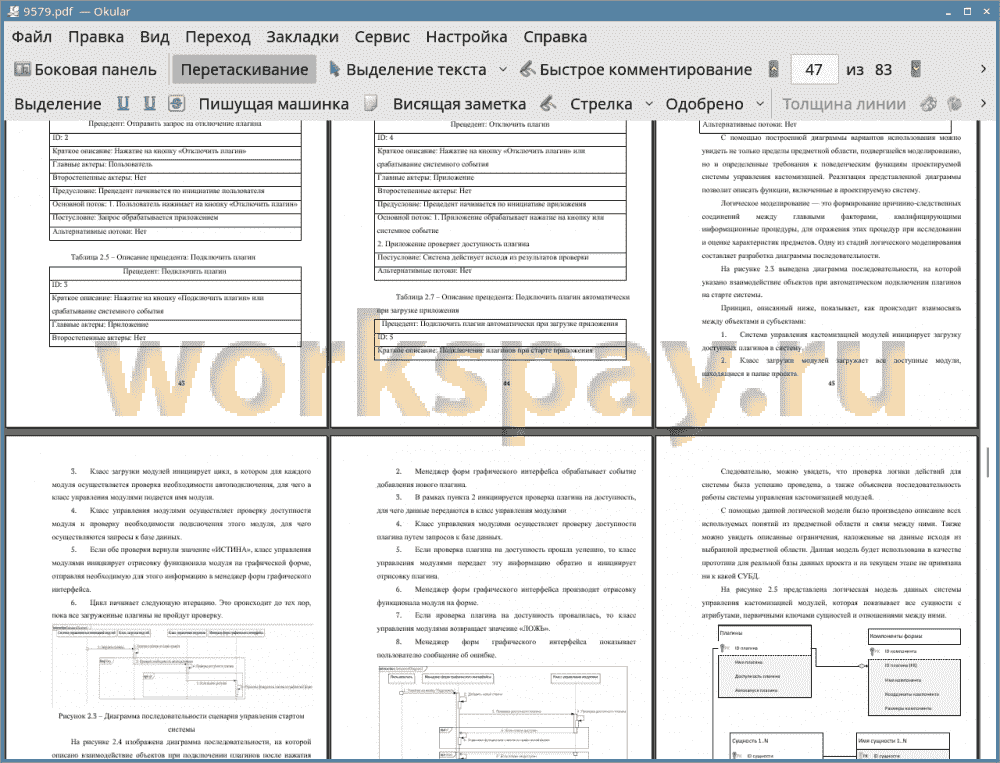
Task: Activate the Выделение highlighter tool
Action: 58,104
